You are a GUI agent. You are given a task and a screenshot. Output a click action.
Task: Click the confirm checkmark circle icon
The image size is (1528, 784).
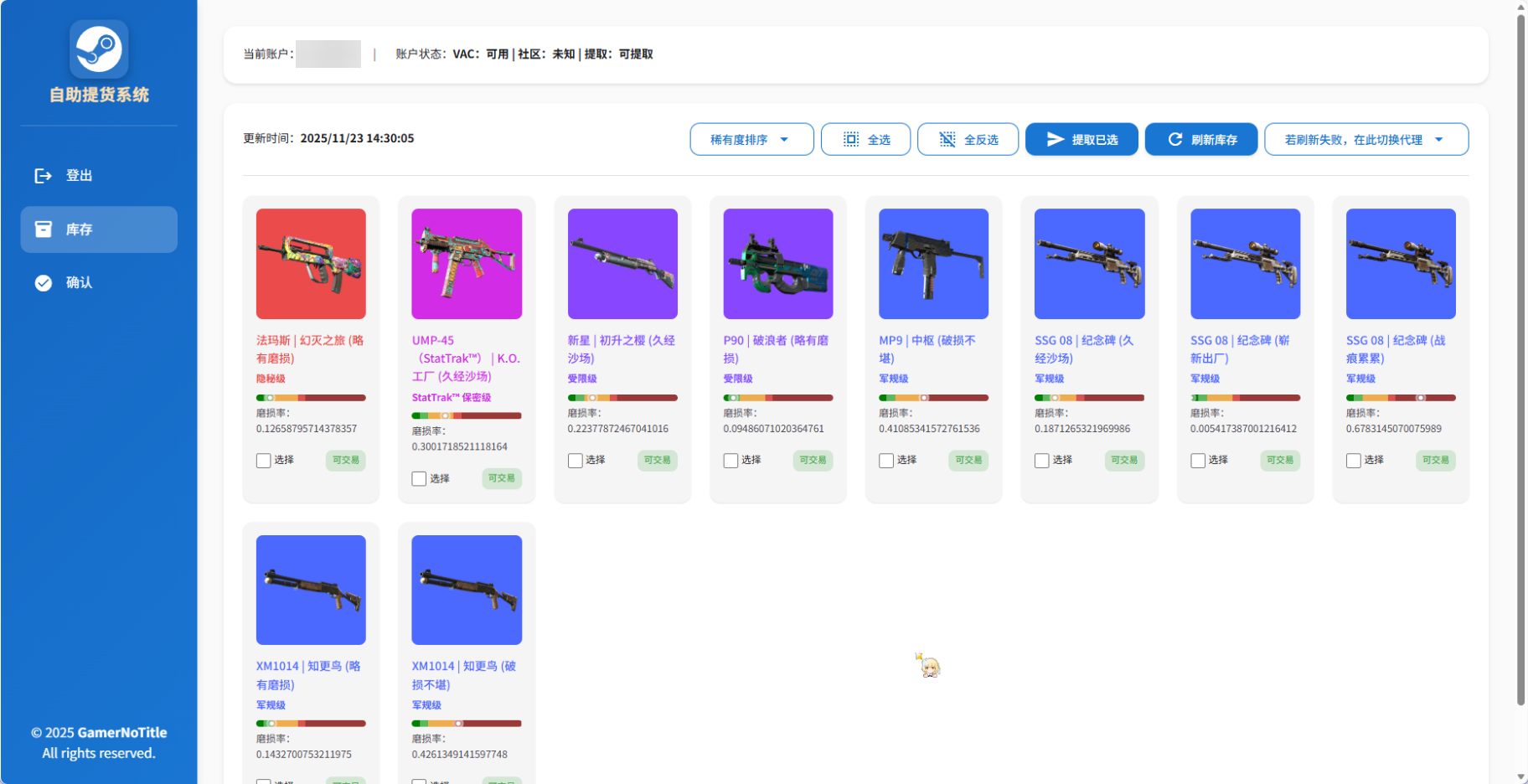tap(43, 283)
